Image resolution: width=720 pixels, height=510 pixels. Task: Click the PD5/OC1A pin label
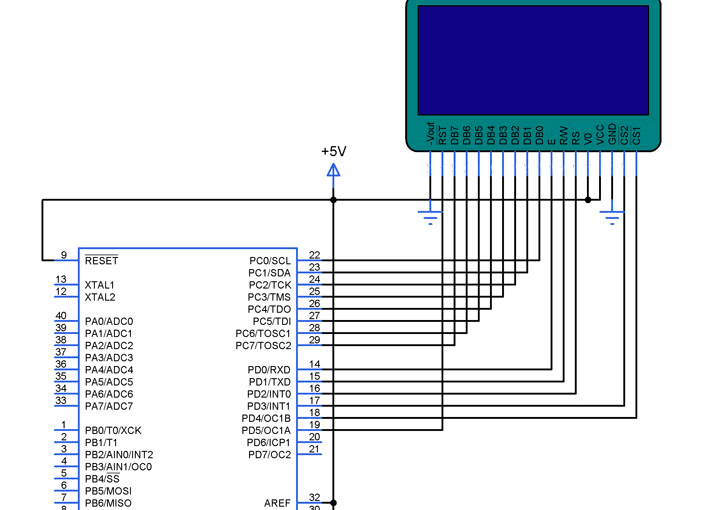point(266,431)
